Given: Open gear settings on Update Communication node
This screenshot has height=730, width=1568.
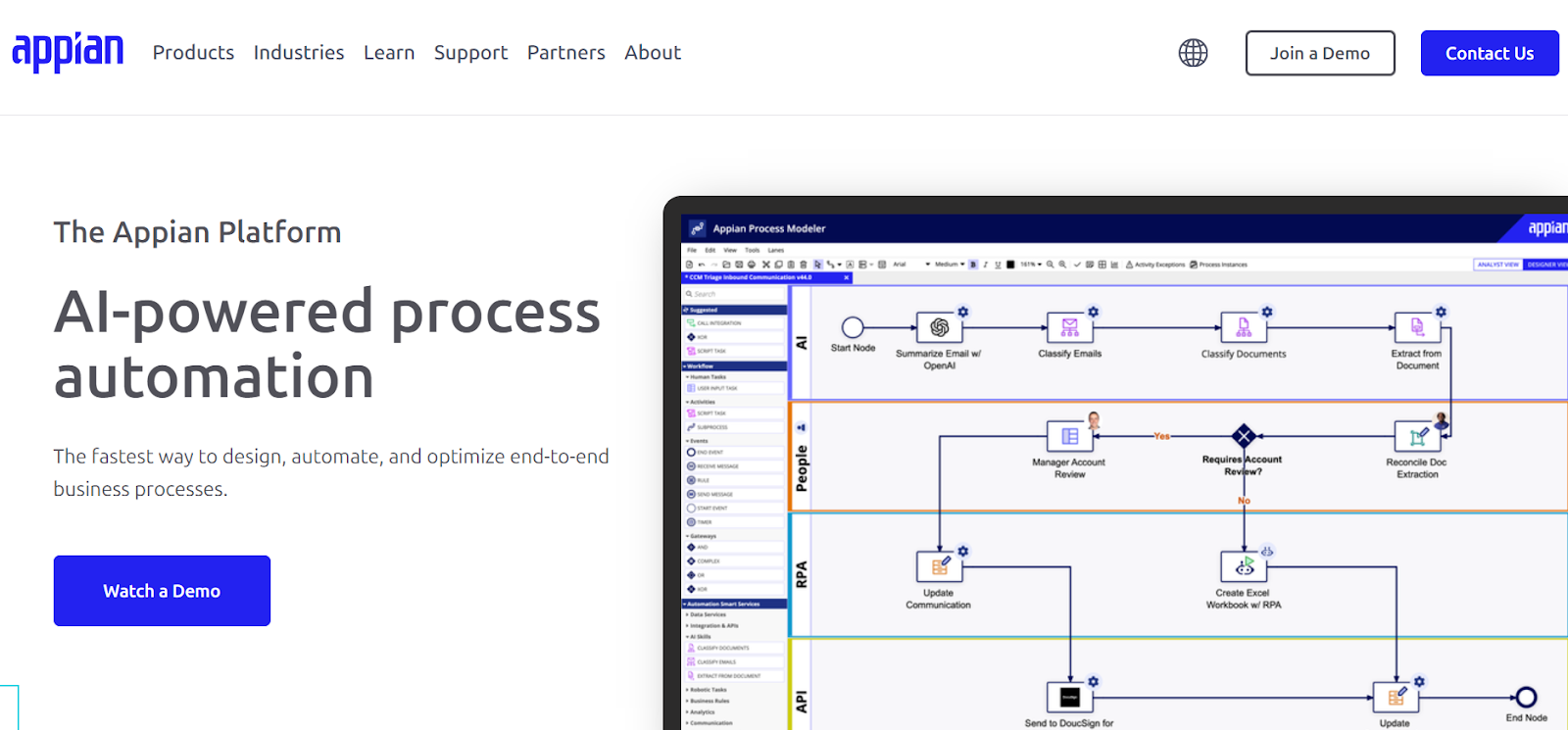Looking at the screenshot, I should [963, 551].
